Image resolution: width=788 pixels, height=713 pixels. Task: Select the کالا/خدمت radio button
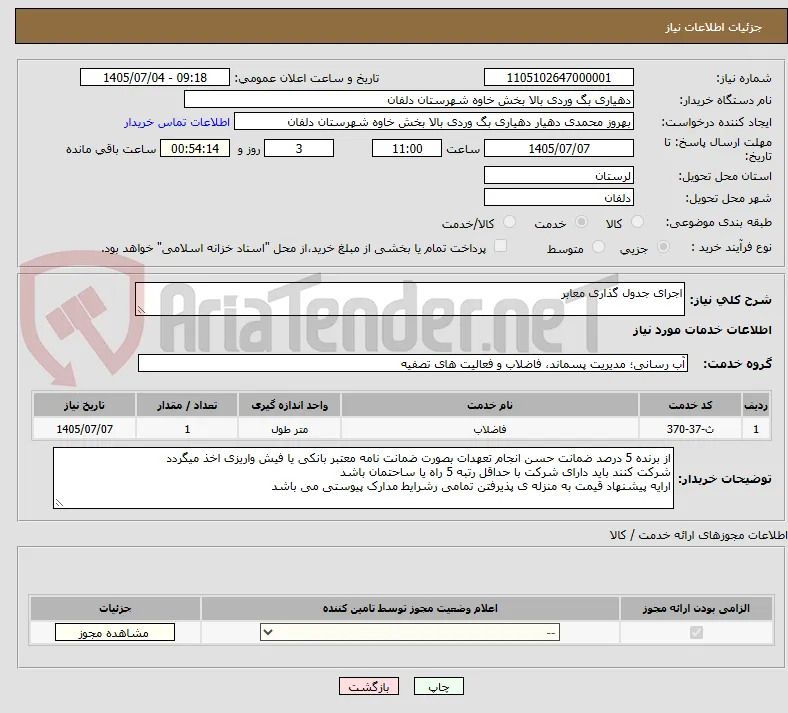(510, 222)
